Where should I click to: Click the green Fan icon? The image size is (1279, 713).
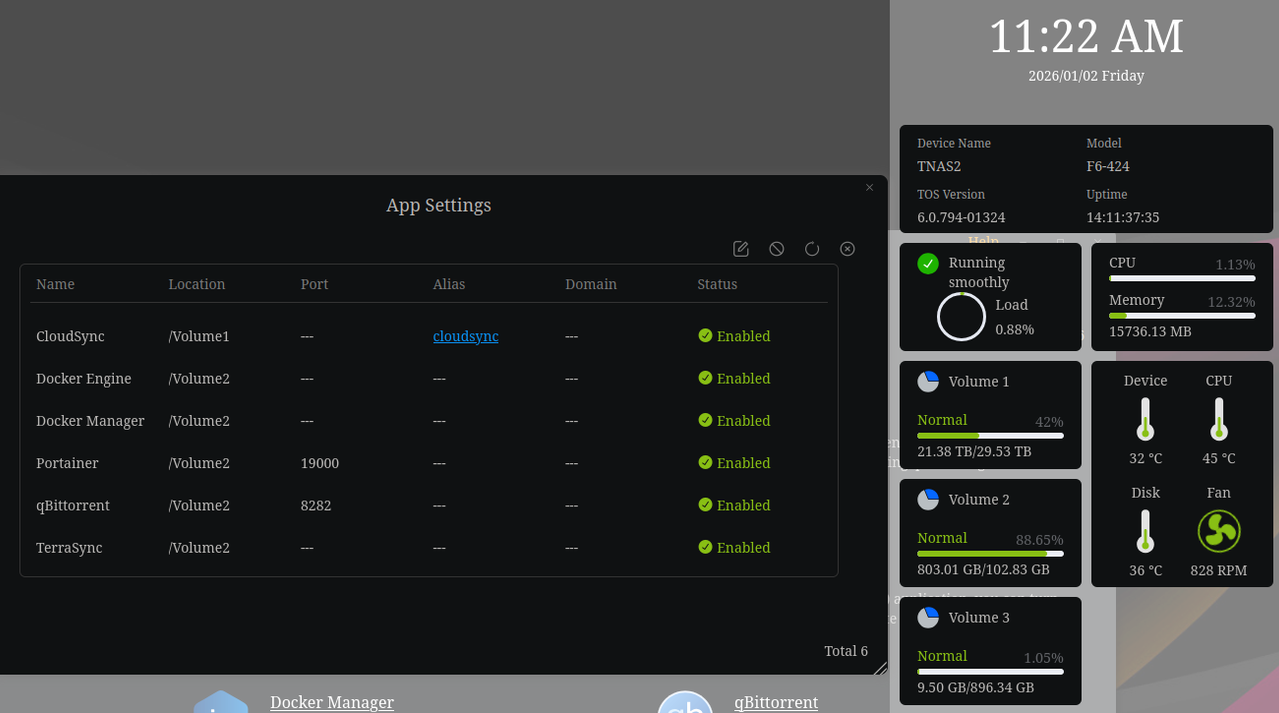pyautogui.click(x=1219, y=531)
